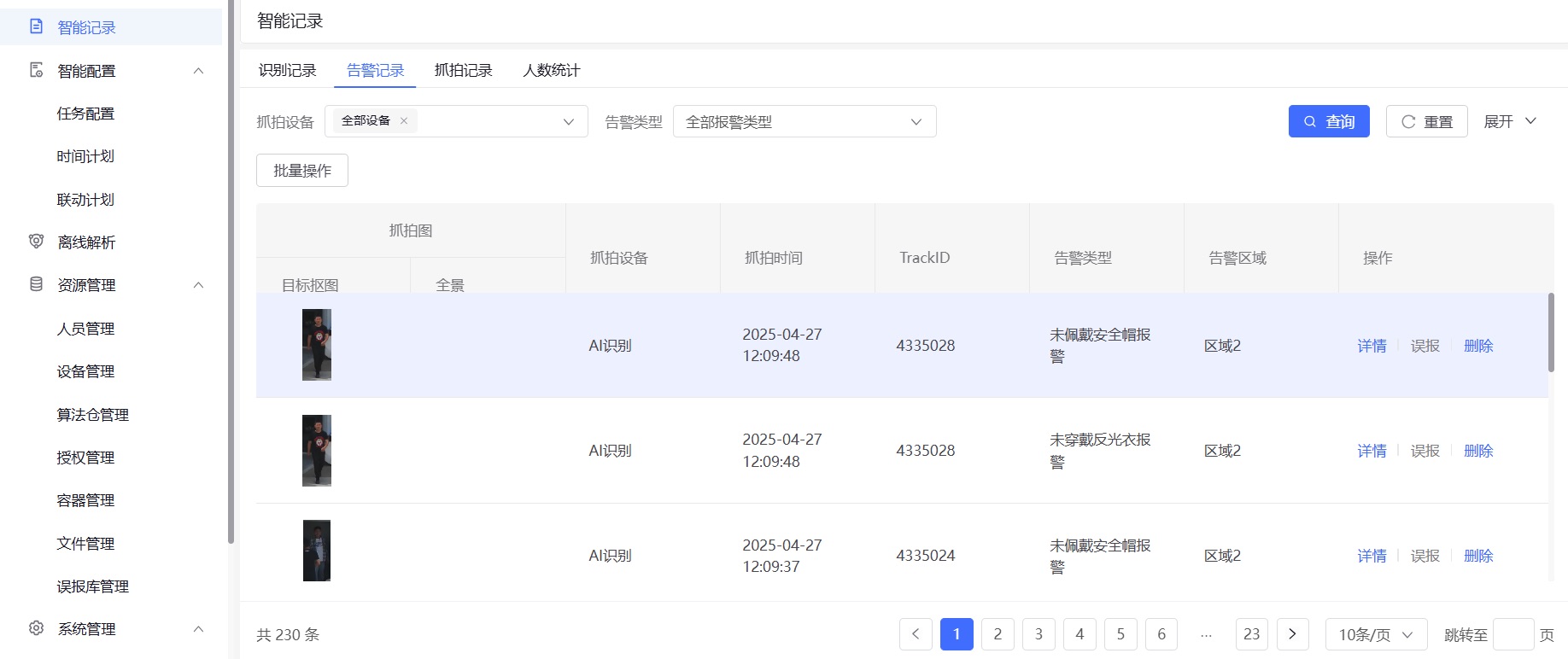The image size is (1568, 659).
Task: Go to next page using right arrow
Action: (1292, 634)
